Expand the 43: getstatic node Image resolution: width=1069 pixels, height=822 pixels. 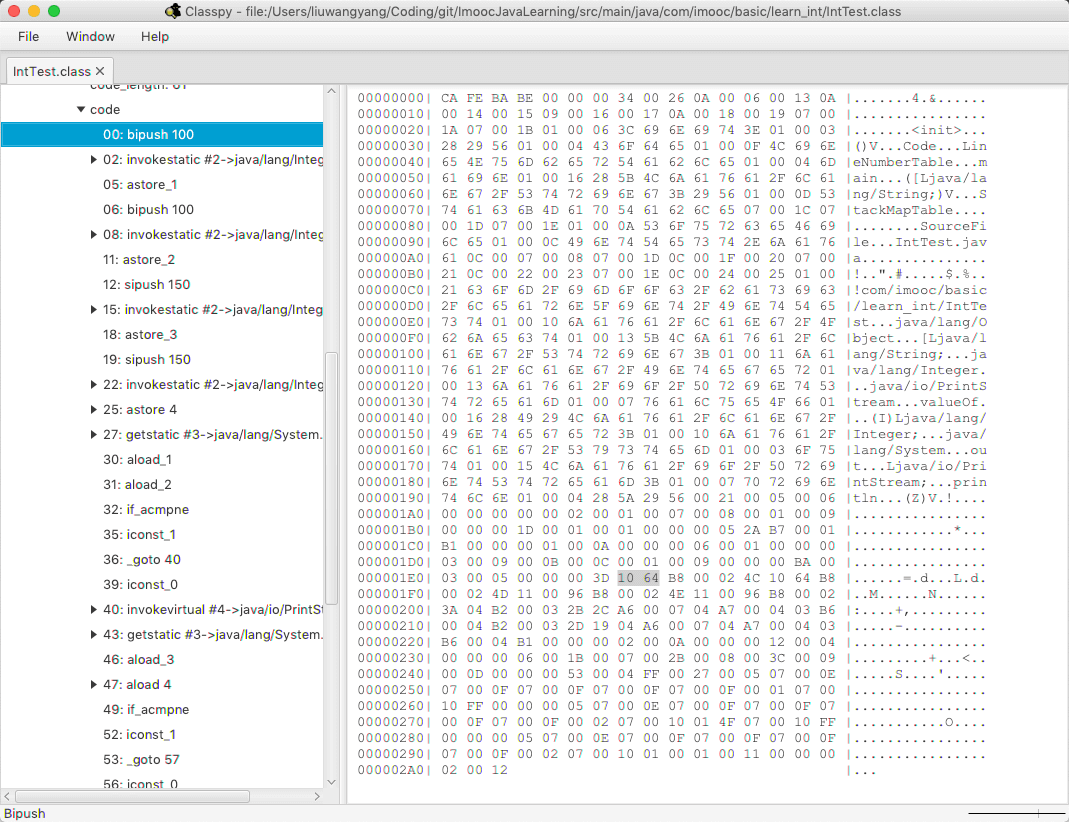[93, 635]
